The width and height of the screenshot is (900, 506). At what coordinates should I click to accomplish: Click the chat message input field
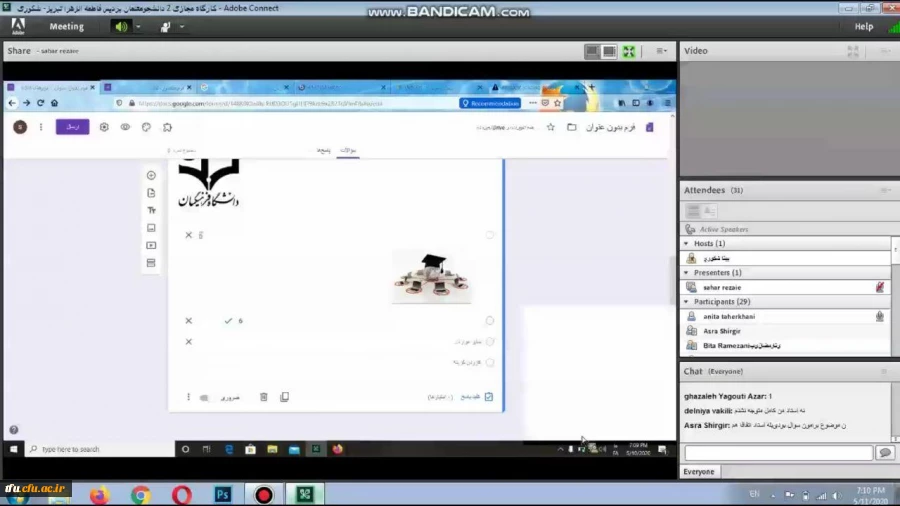pos(778,453)
